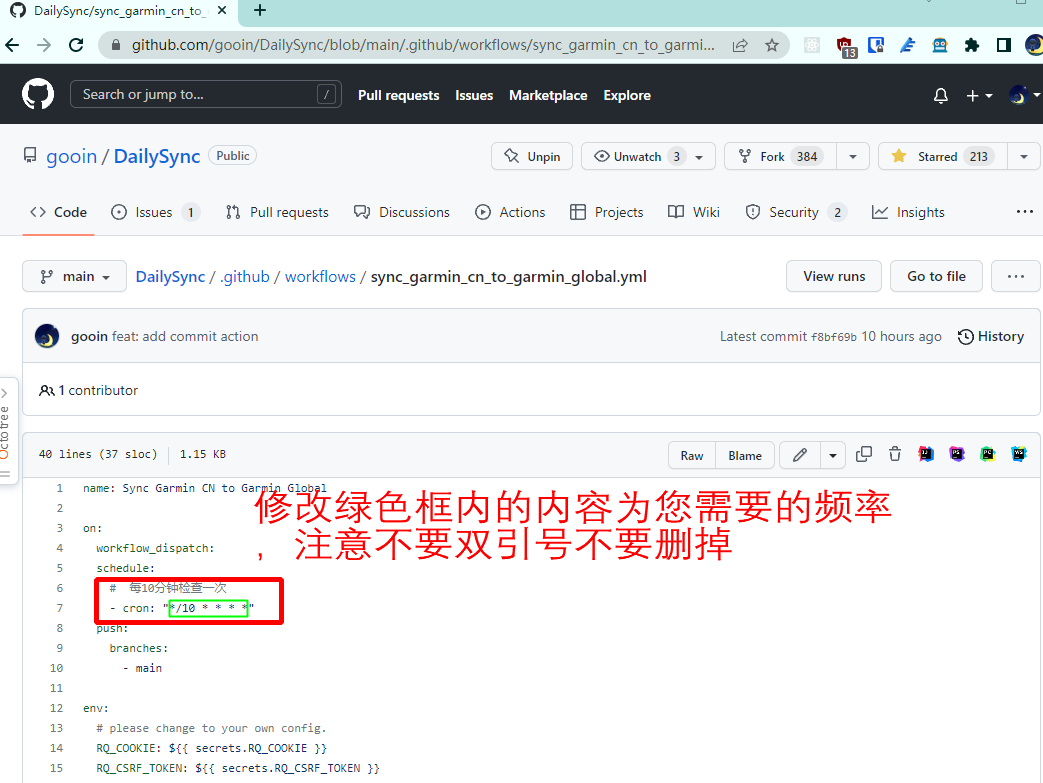Expand Starred lists dropdown arrow

1024,157
